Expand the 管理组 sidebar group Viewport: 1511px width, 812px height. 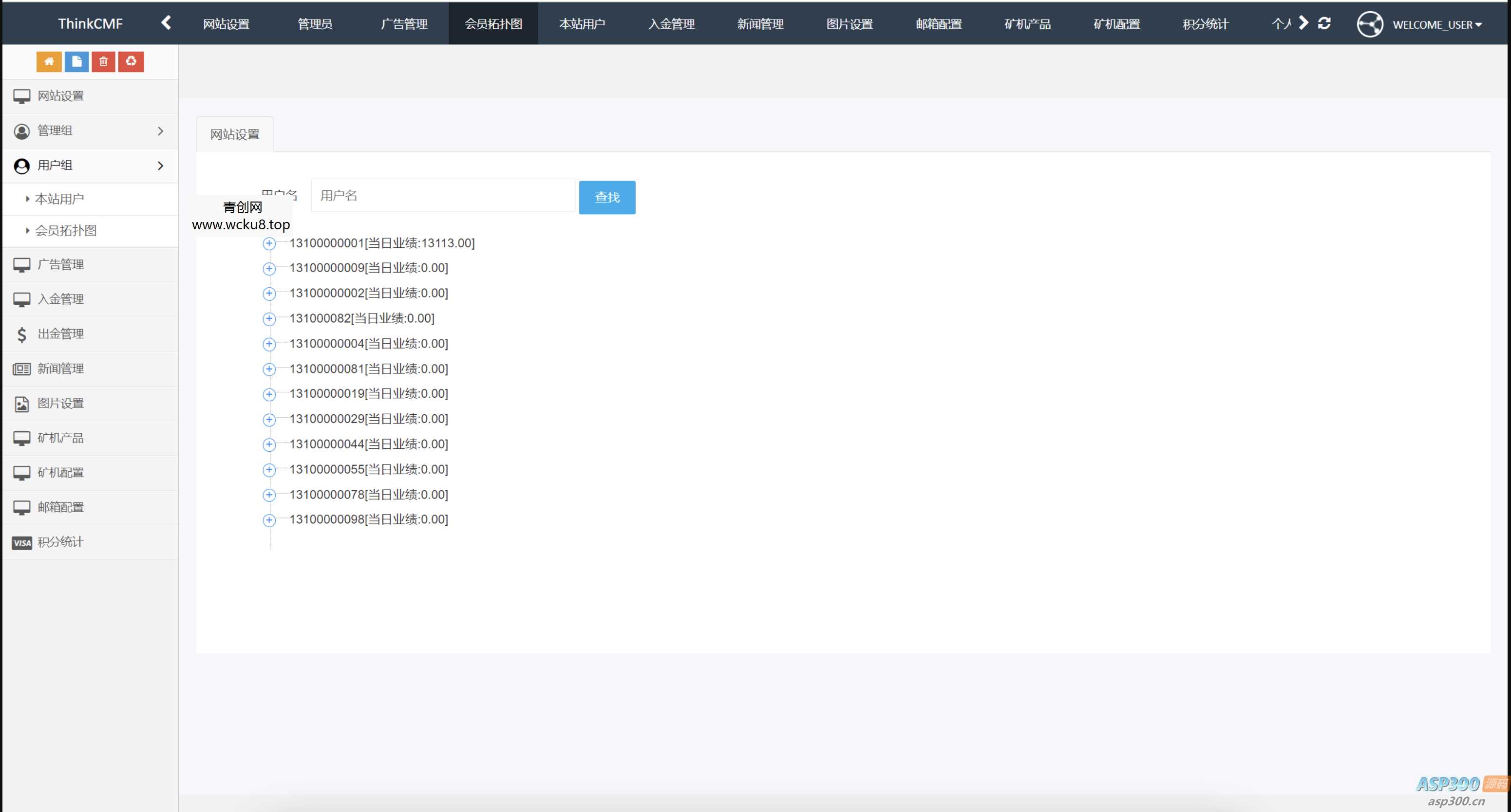click(88, 131)
